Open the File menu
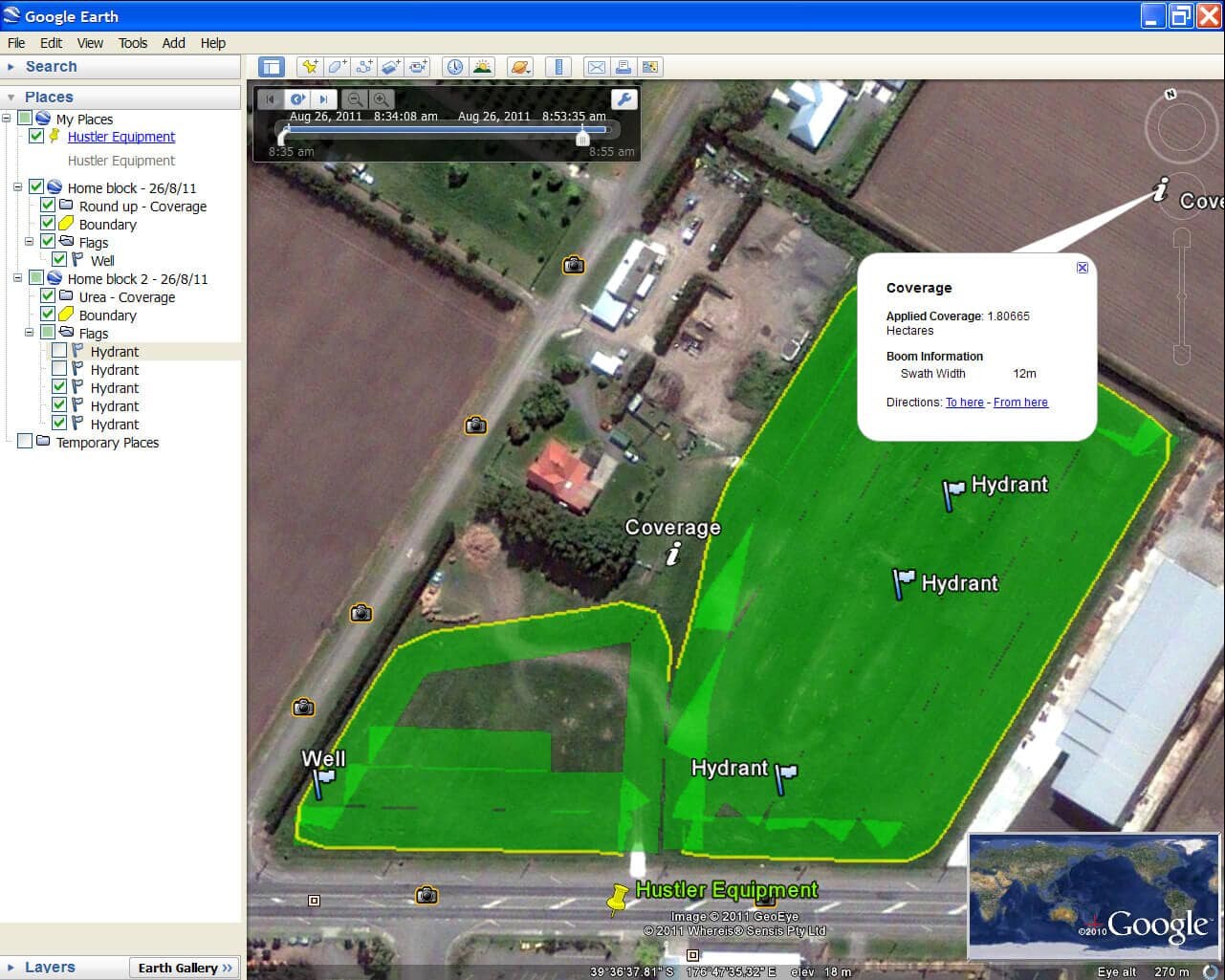1225x980 pixels. point(16,43)
